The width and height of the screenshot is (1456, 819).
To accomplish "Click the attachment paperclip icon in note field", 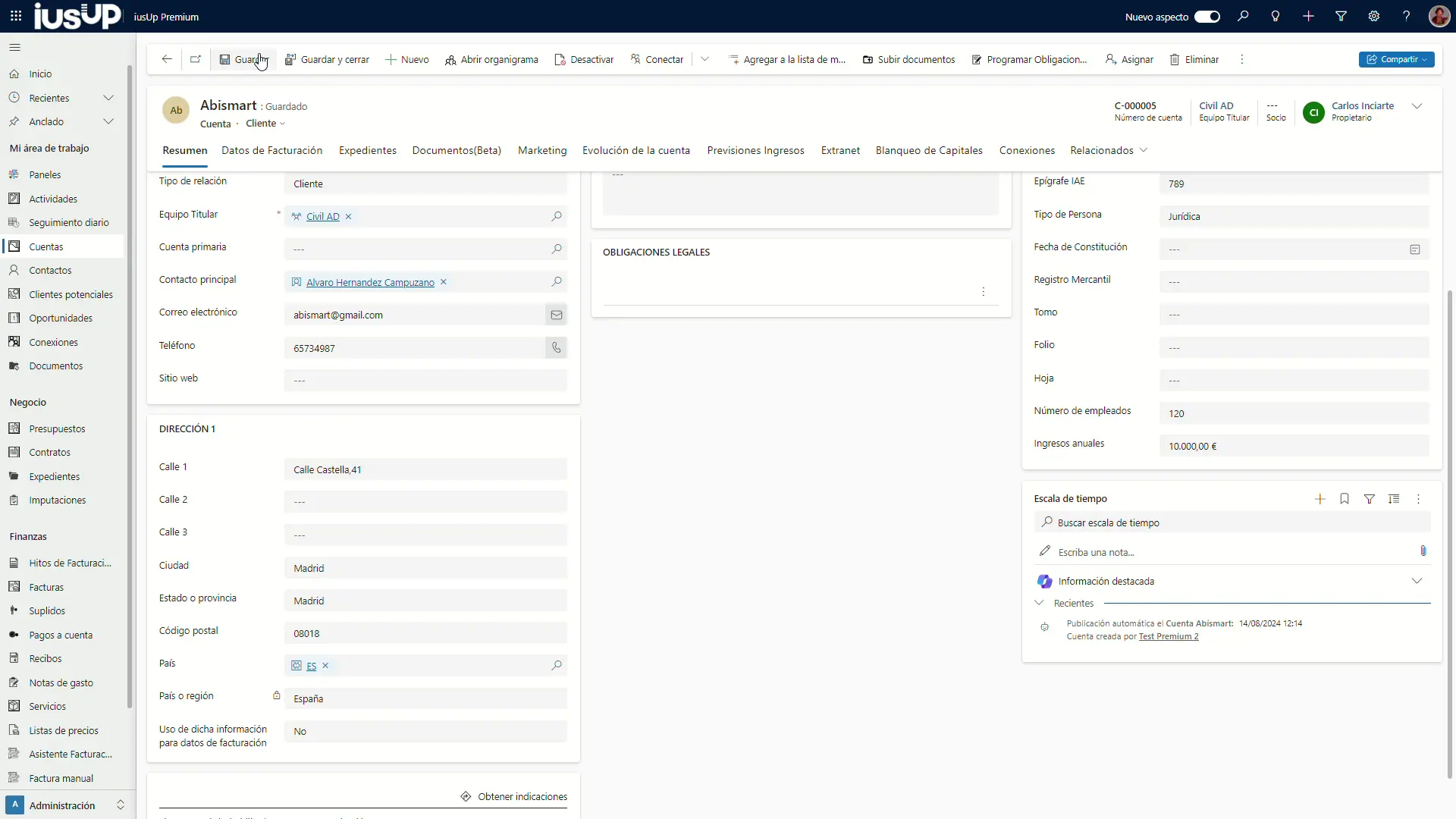I will click(x=1423, y=551).
